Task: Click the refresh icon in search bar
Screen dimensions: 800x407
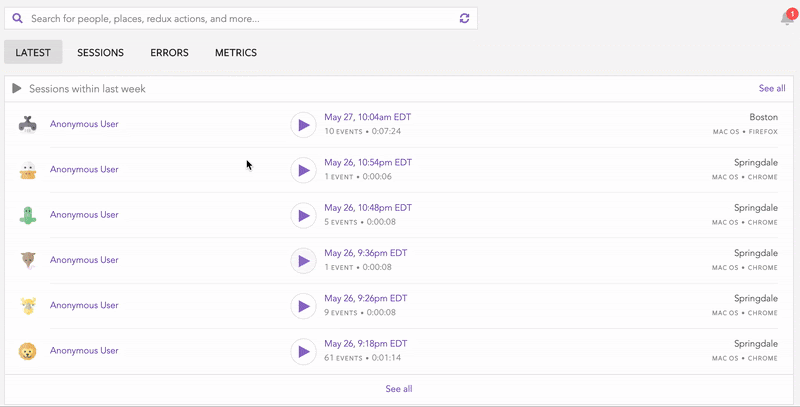Action: [x=464, y=18]
